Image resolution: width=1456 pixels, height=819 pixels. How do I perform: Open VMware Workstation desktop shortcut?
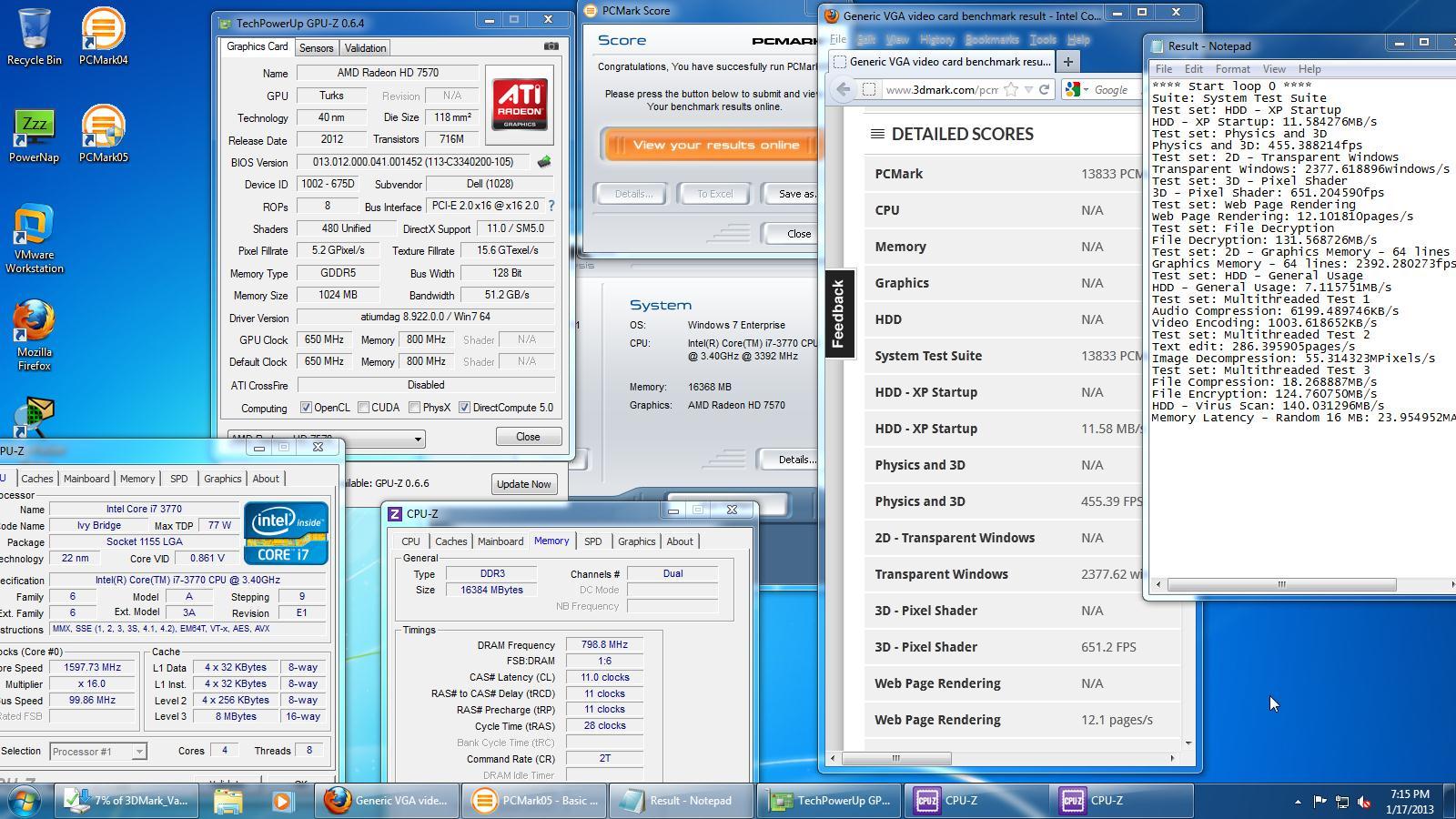pos(34,238)
